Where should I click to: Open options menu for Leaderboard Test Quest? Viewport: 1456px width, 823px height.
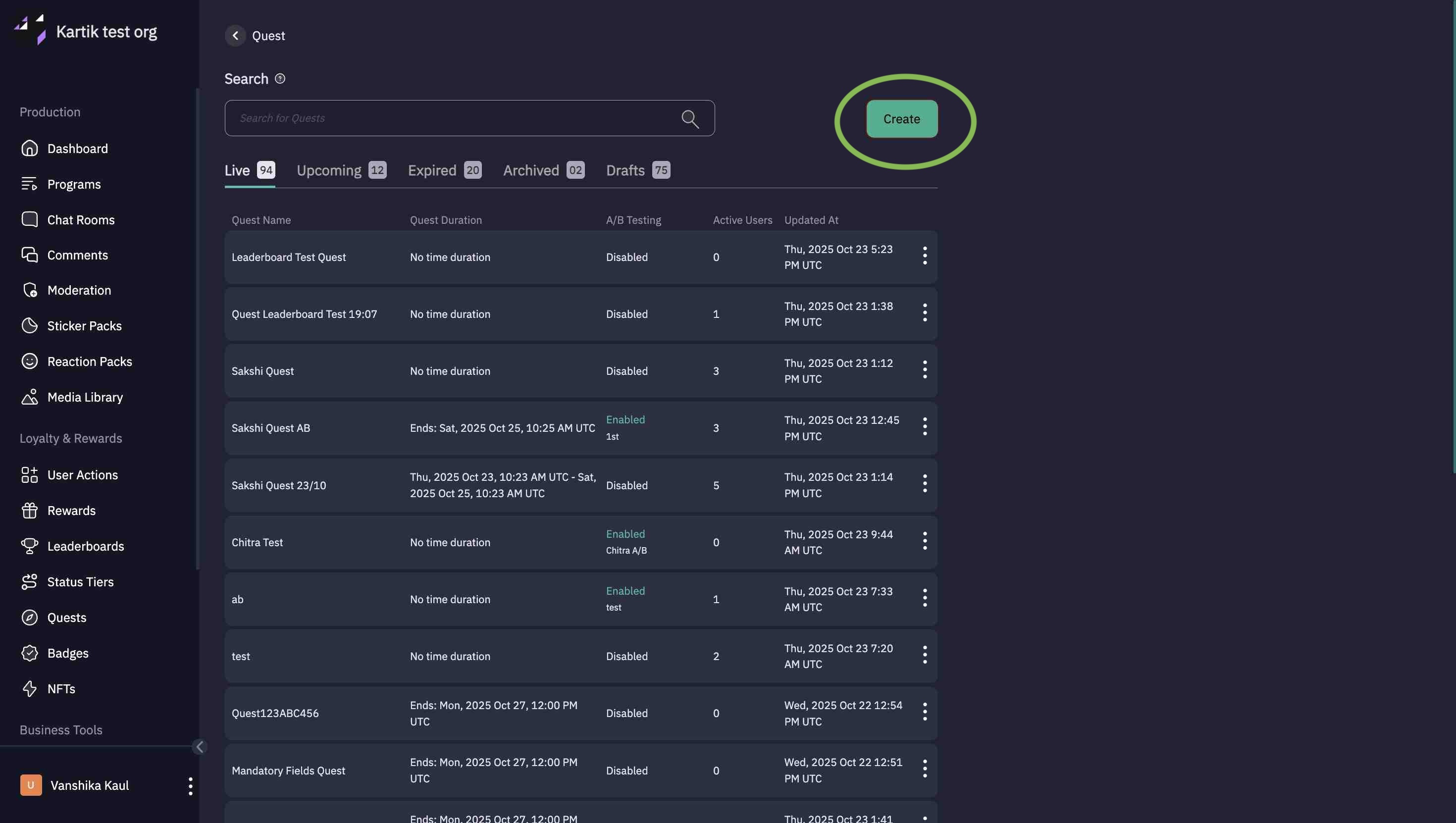click(x=925, y=256)
